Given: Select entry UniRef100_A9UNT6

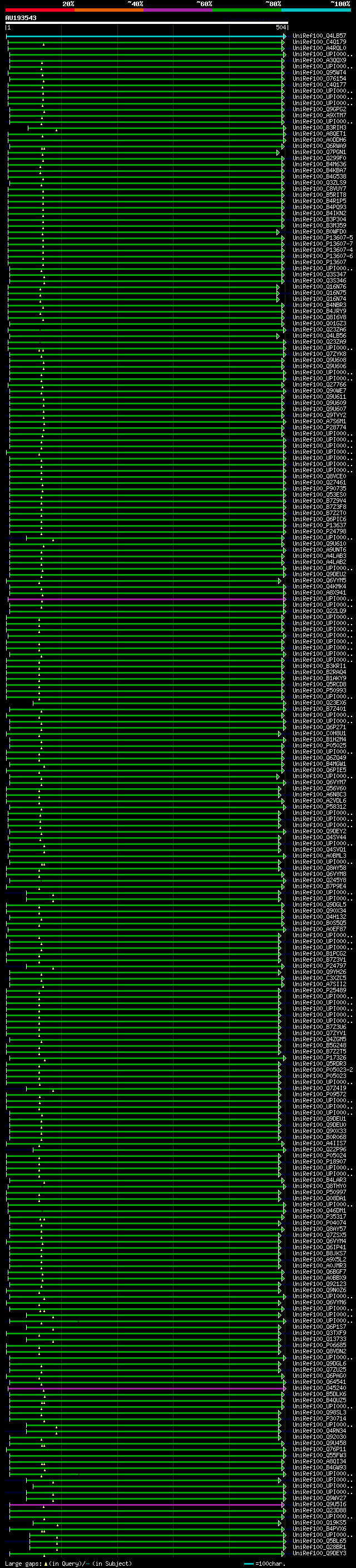Looking at the screenshot, I should [x=319, y=550].
